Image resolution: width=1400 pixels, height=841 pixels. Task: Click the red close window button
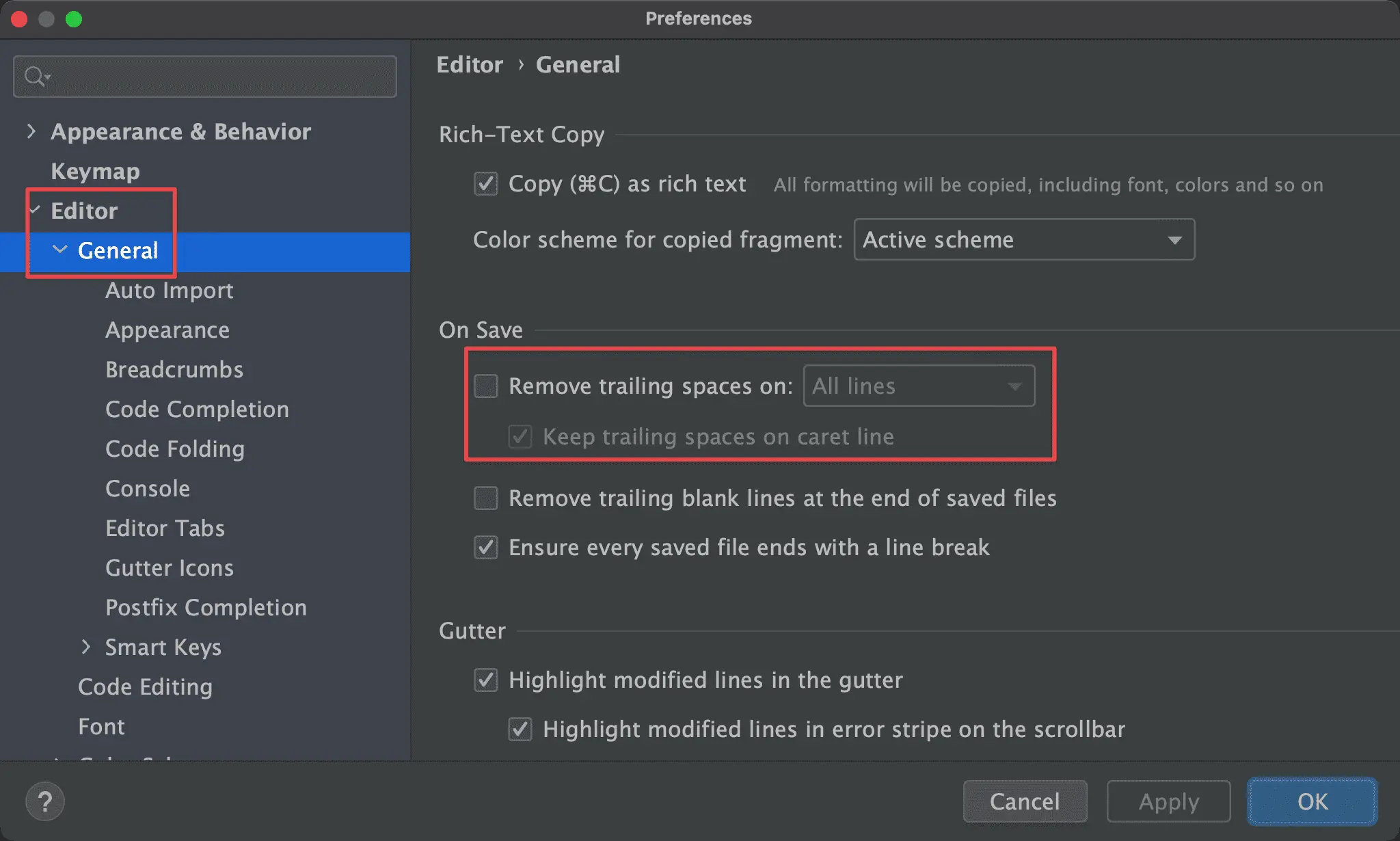click(19, 19)
